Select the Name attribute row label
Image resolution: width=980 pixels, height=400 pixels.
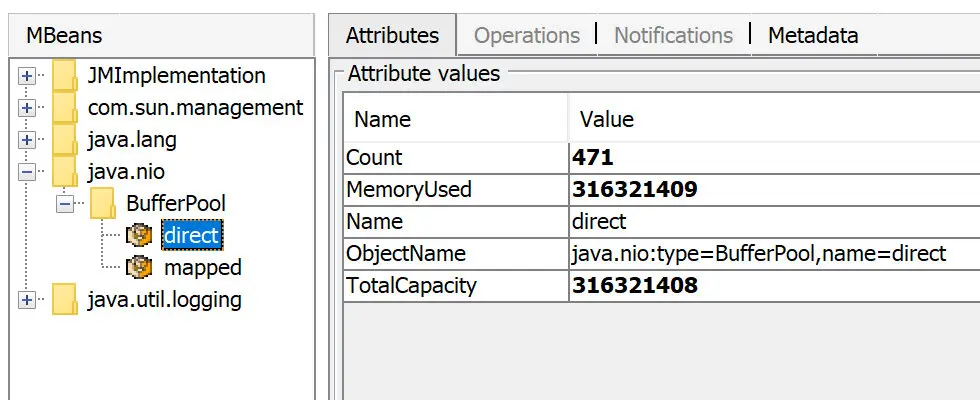click(456, 221)
